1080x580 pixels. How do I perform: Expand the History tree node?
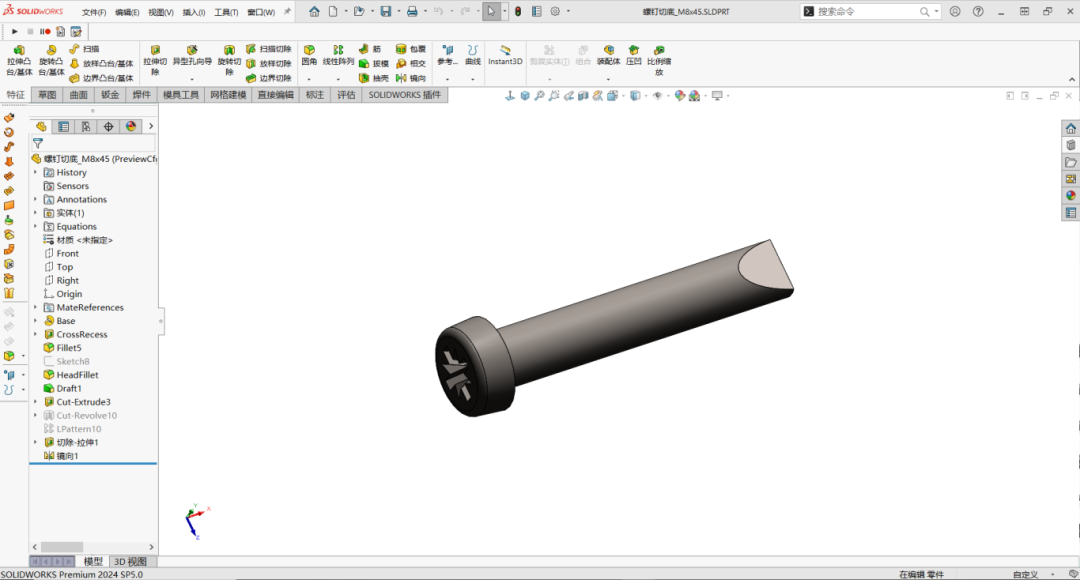35,172
